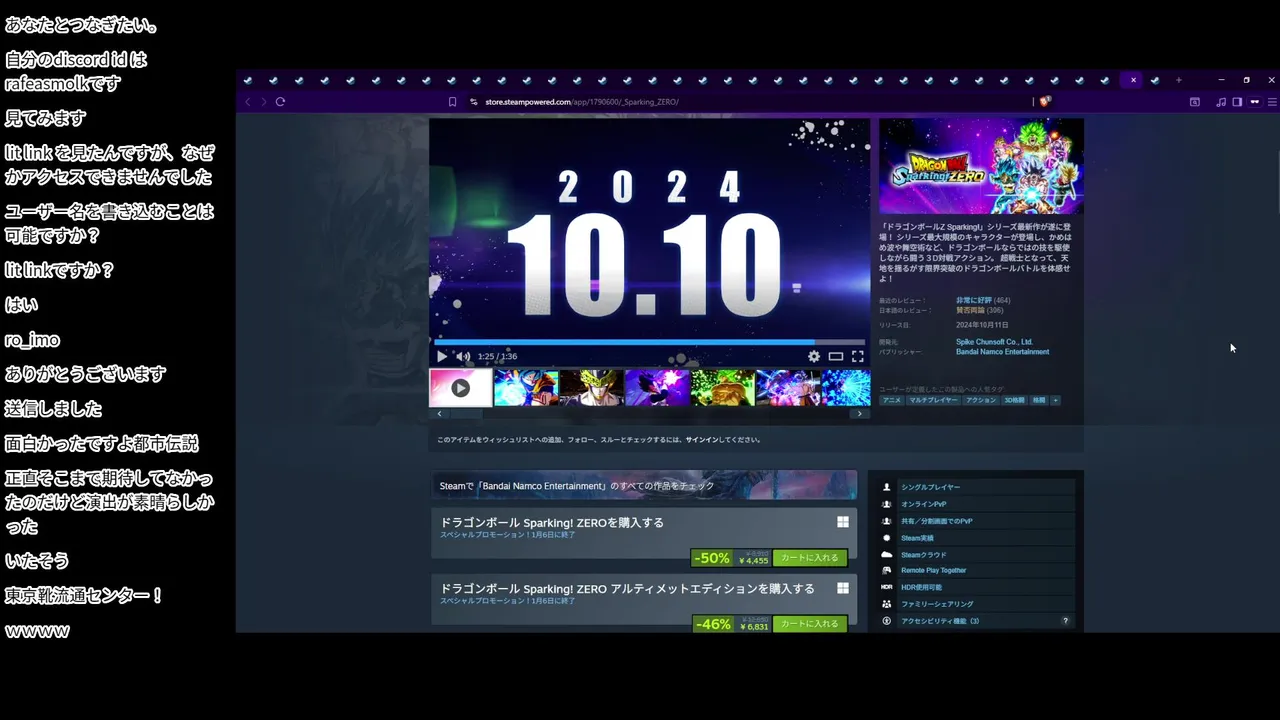
Task: Click the -50% discount label
Action: 712,558
